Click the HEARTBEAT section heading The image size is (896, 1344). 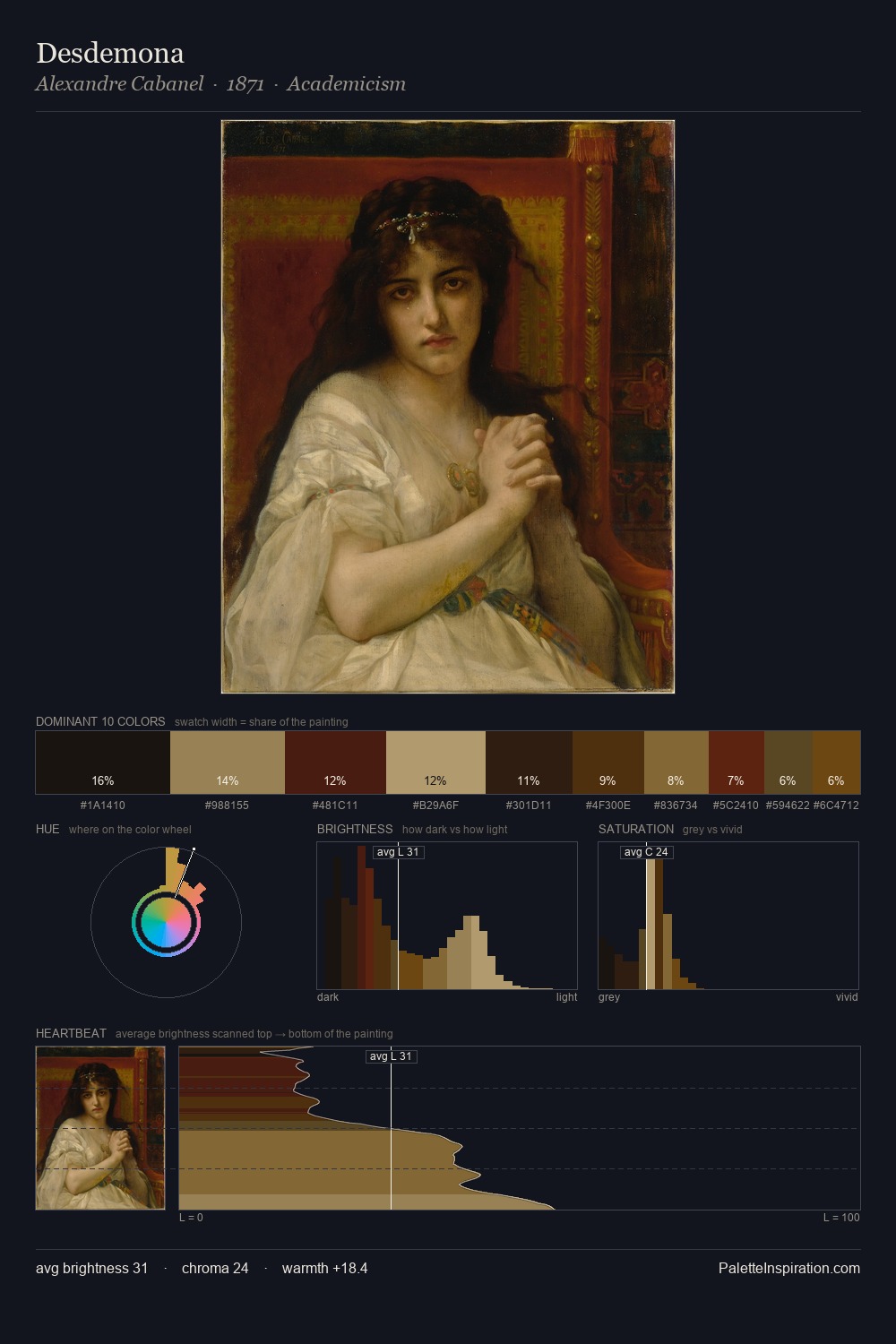[x=71, y=1033]
